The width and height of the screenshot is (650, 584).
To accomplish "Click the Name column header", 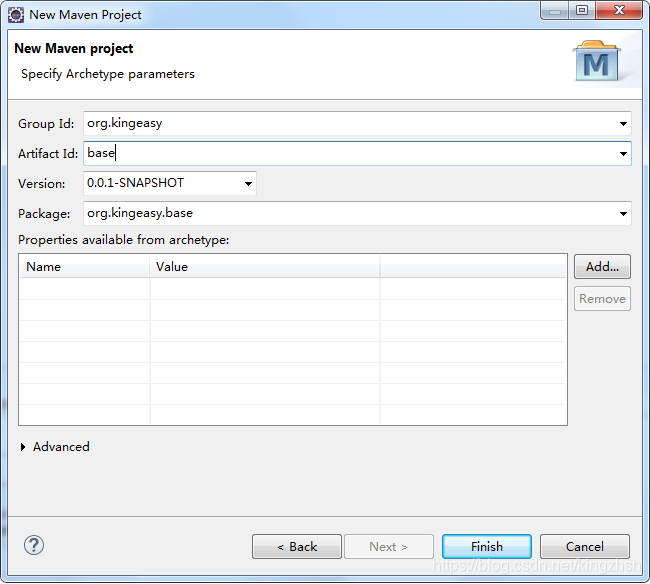I will [x=84, y=267].
